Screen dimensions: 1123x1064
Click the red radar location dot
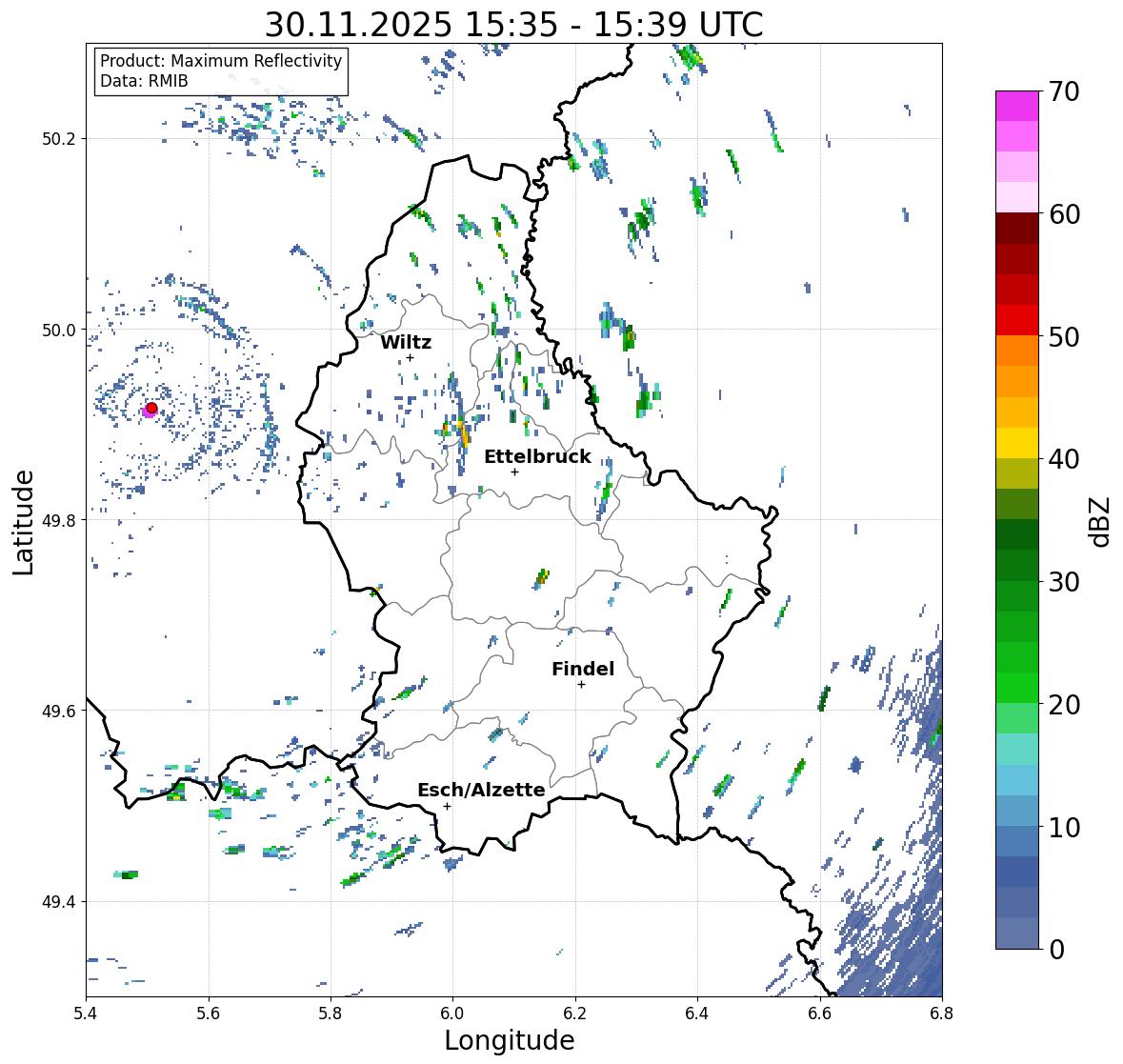coord(151,408)
